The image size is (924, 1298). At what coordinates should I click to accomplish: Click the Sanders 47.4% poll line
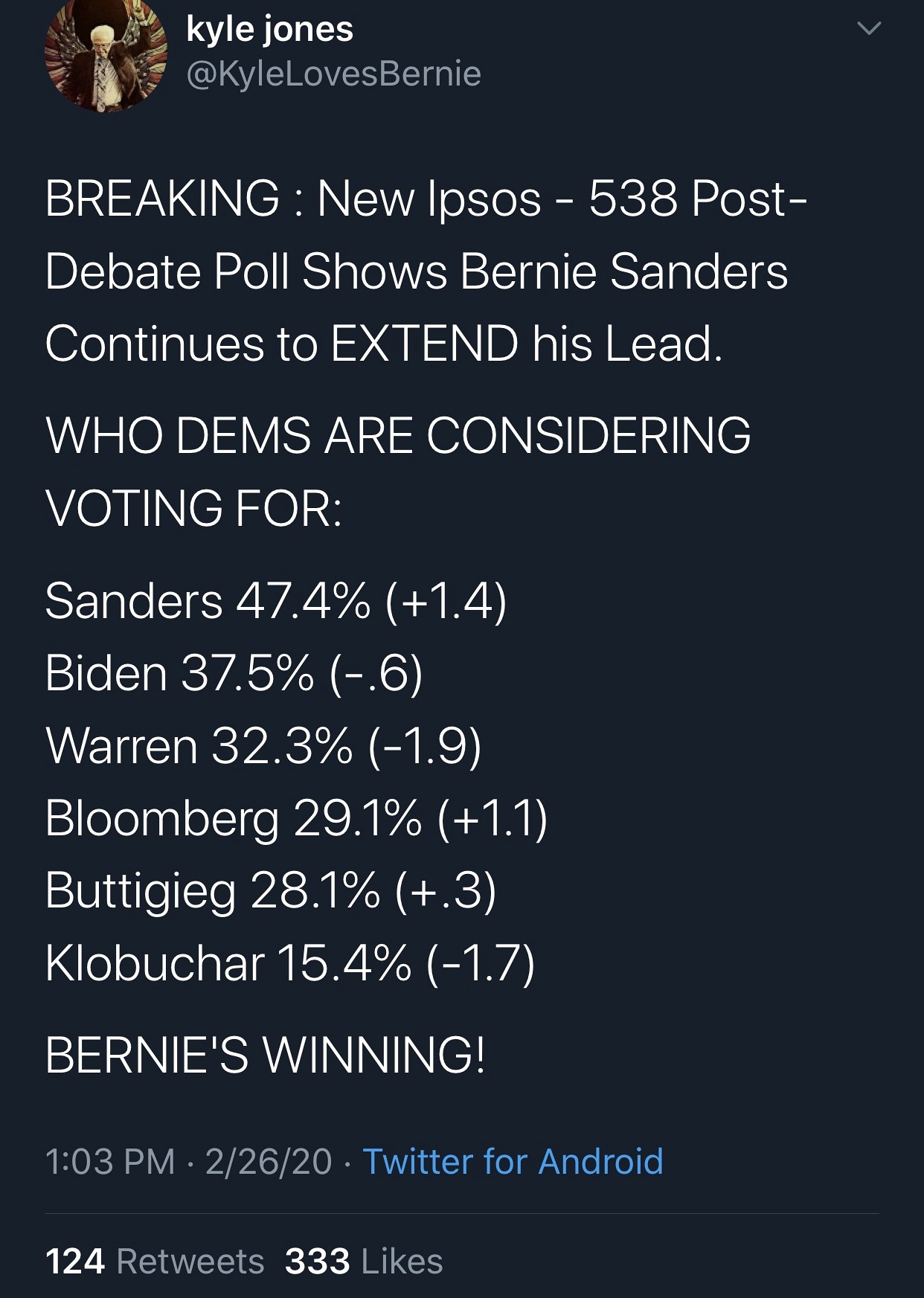275,601
